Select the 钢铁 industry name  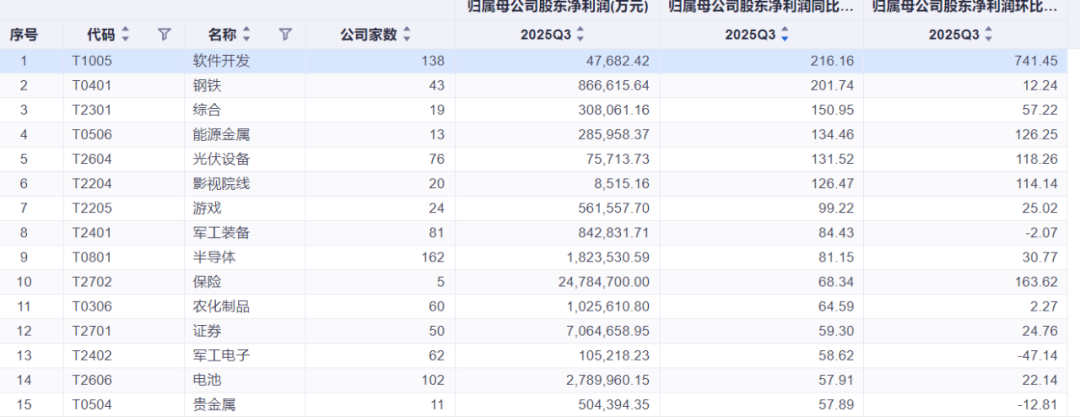[207, 85]
